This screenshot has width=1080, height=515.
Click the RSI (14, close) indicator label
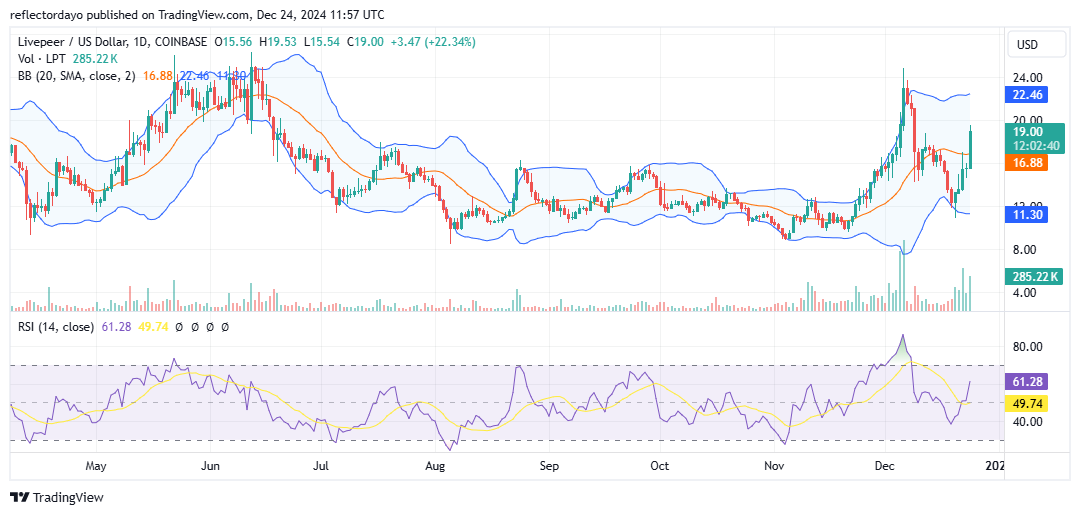click(x=56, y=327)
